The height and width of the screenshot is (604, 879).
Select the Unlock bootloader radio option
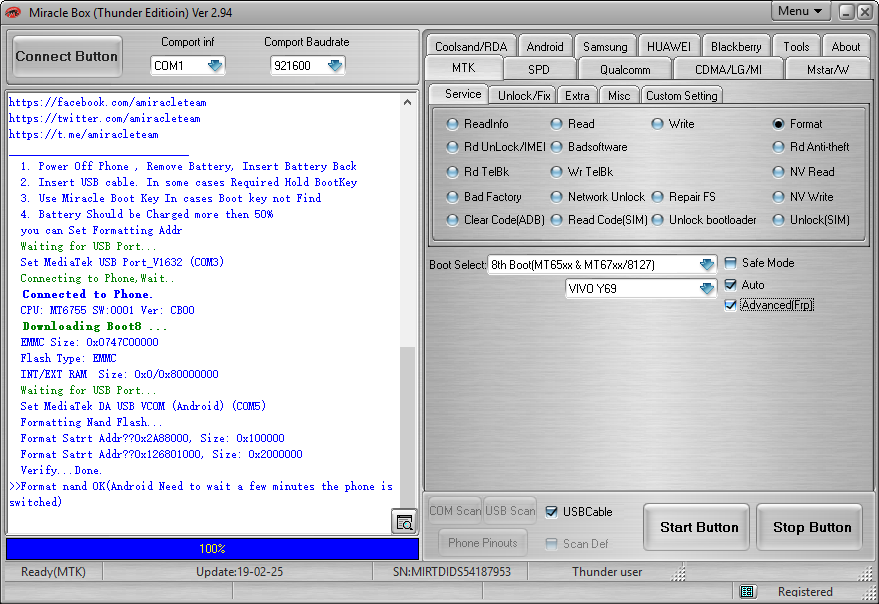pyautogui.click(x=658, y=220)
